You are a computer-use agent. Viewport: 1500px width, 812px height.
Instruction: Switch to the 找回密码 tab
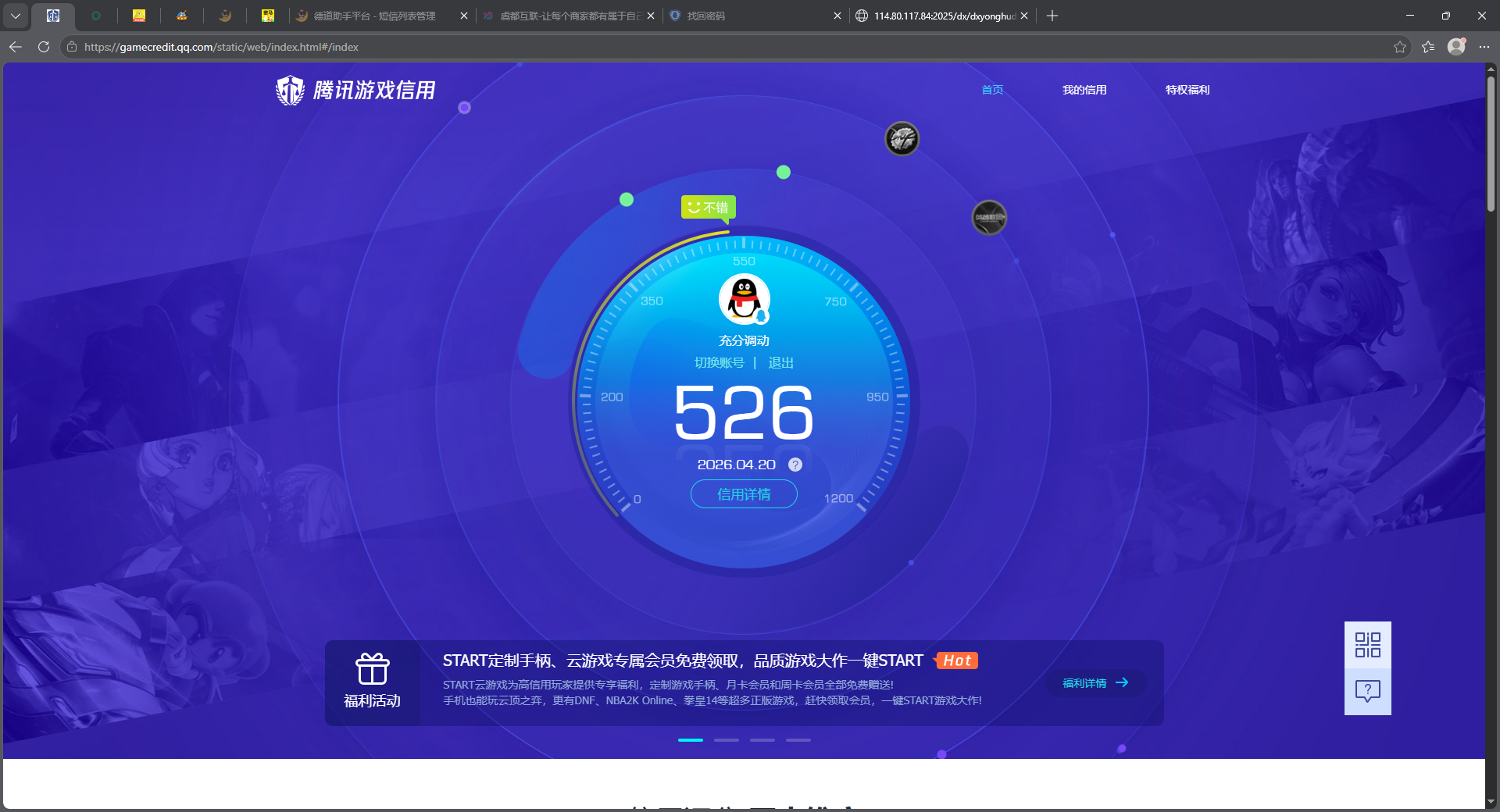coord(707,16)
